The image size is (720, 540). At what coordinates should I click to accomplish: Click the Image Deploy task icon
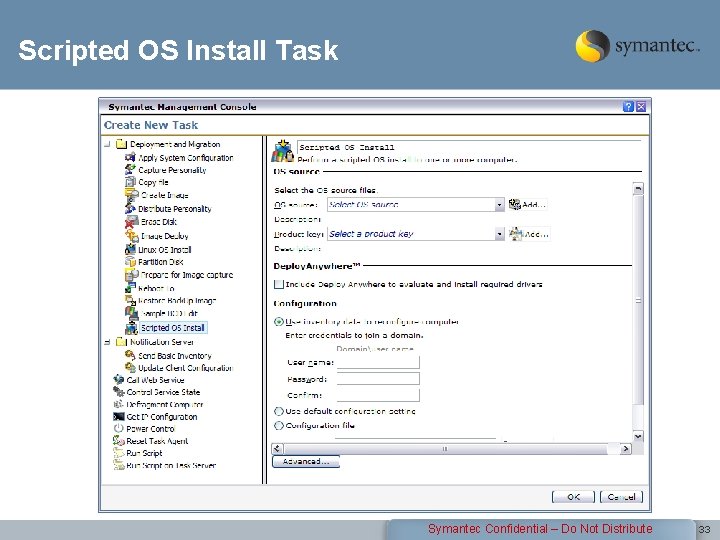[132, 236]
